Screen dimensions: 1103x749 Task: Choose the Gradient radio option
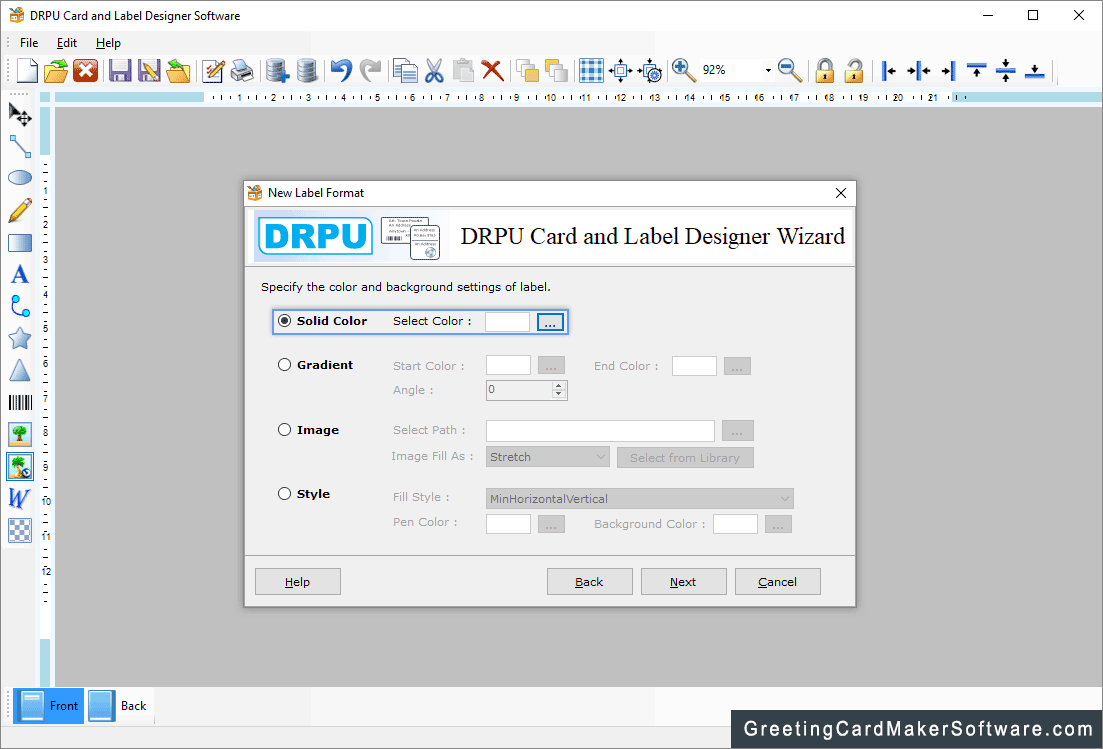[x=284, y=364]
